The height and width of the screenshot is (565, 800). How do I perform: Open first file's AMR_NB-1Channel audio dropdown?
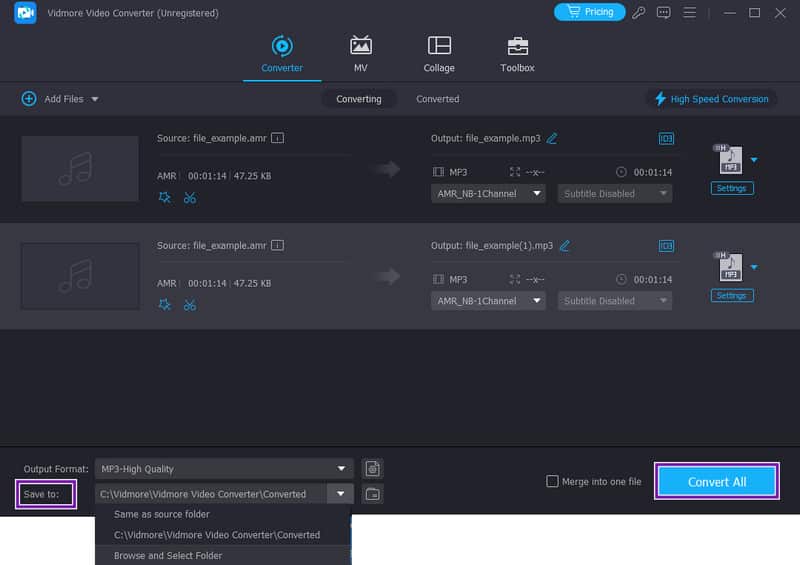[488, 194]
